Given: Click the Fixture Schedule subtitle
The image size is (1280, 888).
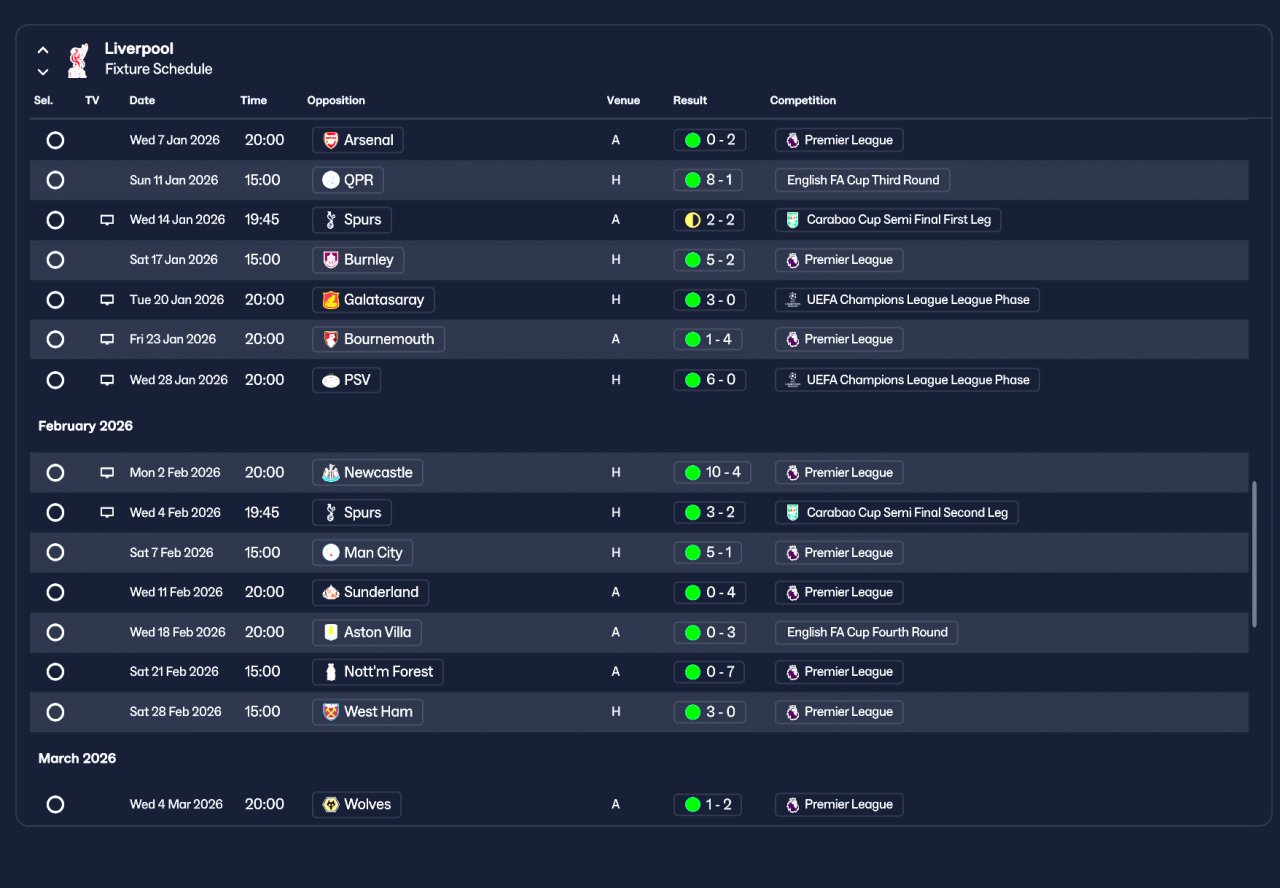Looking at the screenshot, I should [x=158, y=70].
